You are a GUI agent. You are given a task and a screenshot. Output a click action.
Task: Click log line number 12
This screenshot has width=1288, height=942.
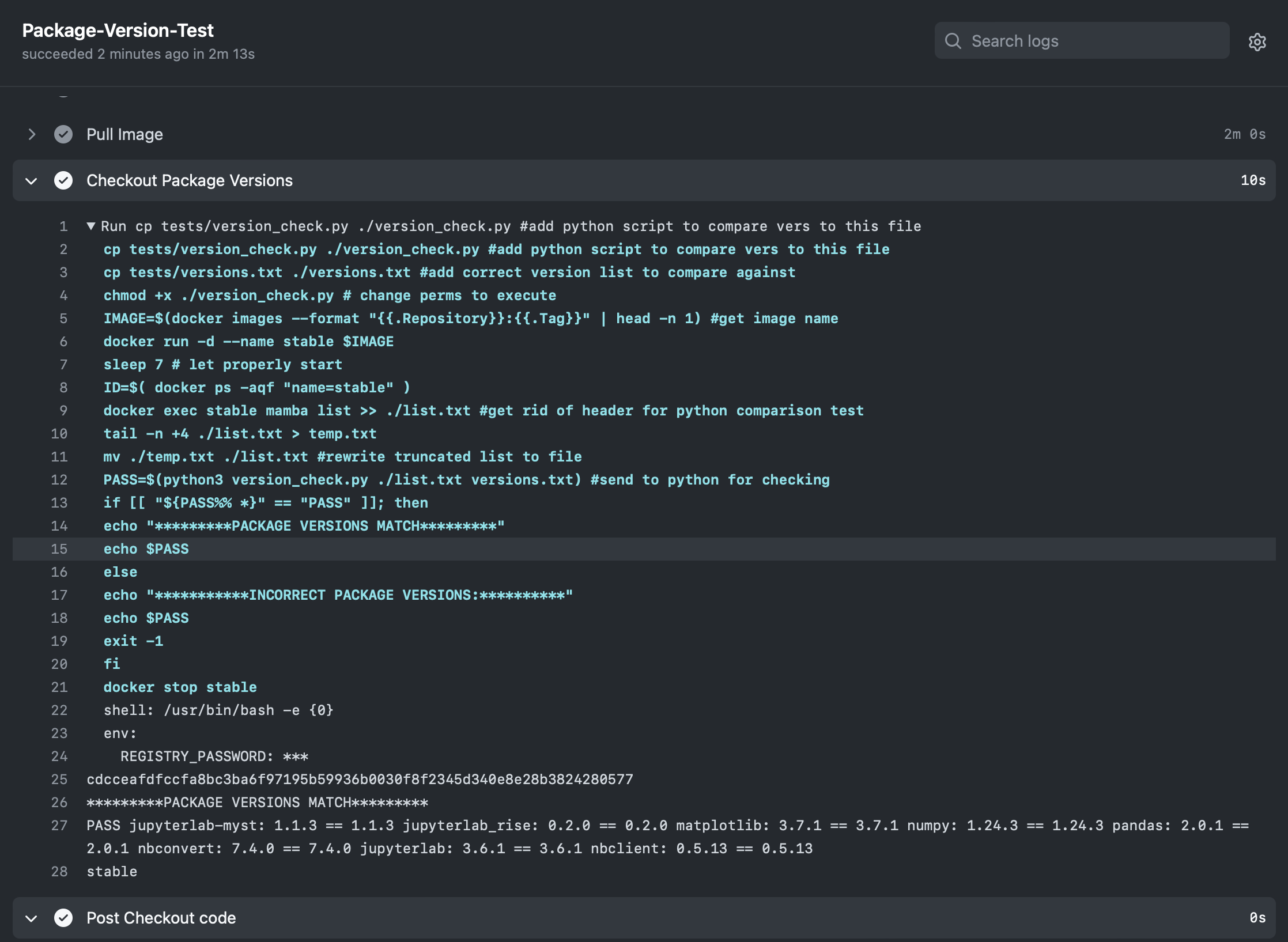(59, 480)
